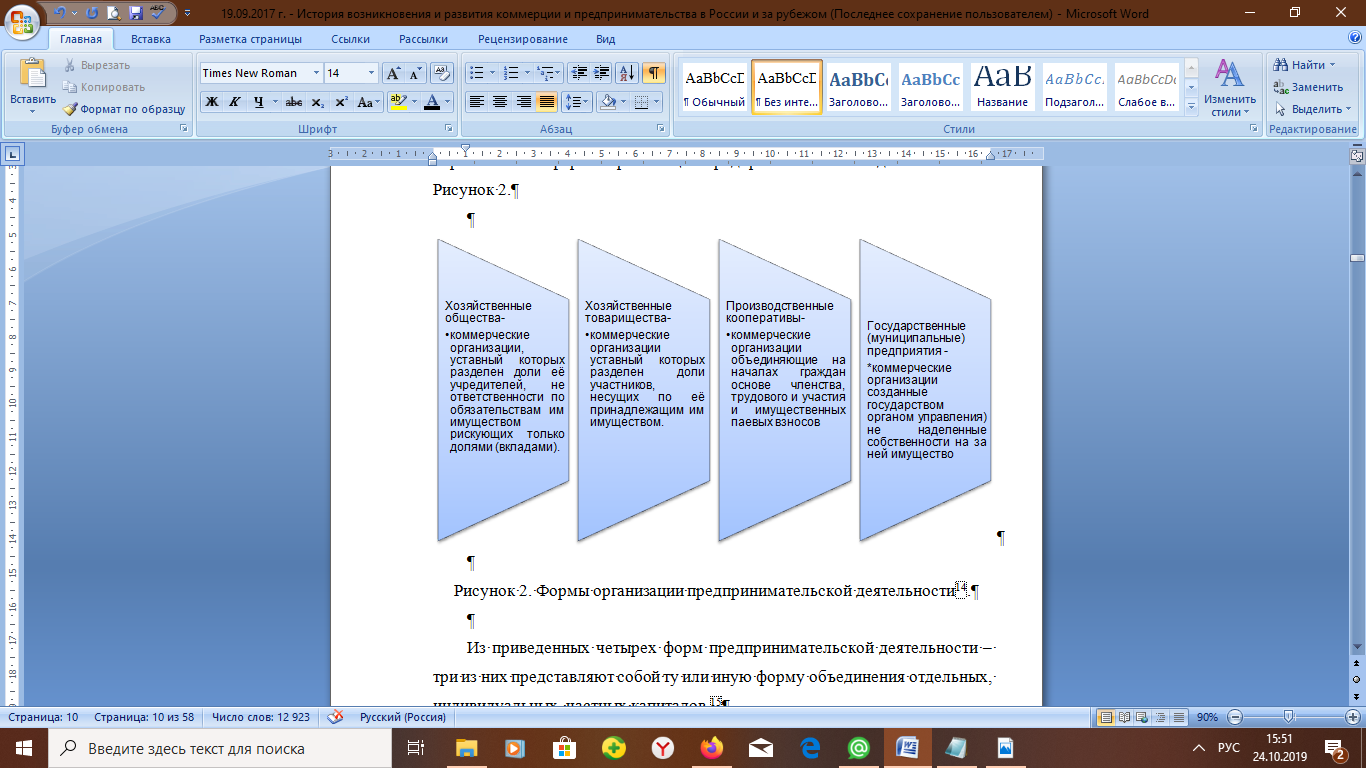Click the zoom slider handle
The width and height of the screenshot is (1366, 768).
(x=1288, y=717)
